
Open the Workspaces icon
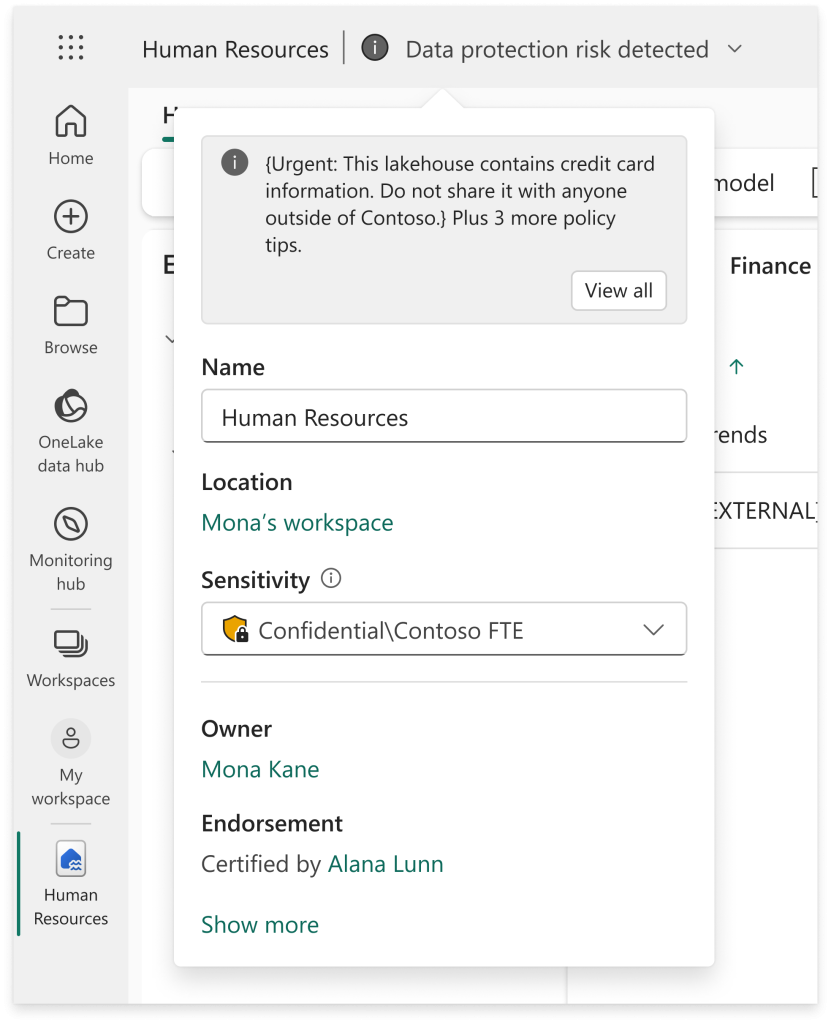tap(71, 644)
